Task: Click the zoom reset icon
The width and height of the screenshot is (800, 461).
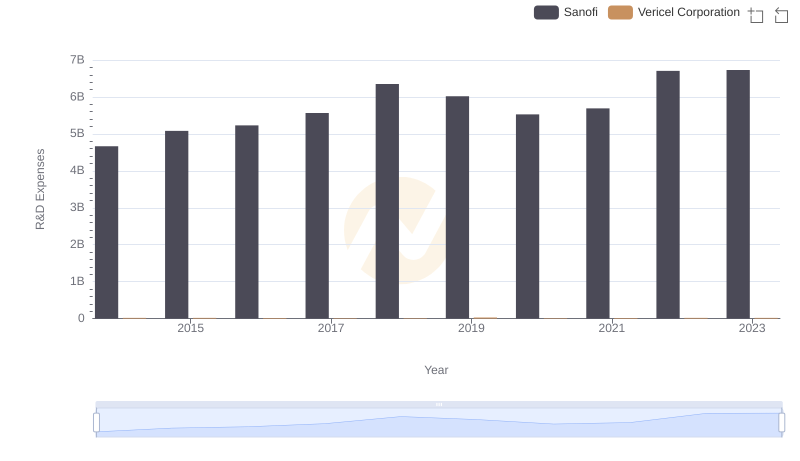Action: (781, 15)
